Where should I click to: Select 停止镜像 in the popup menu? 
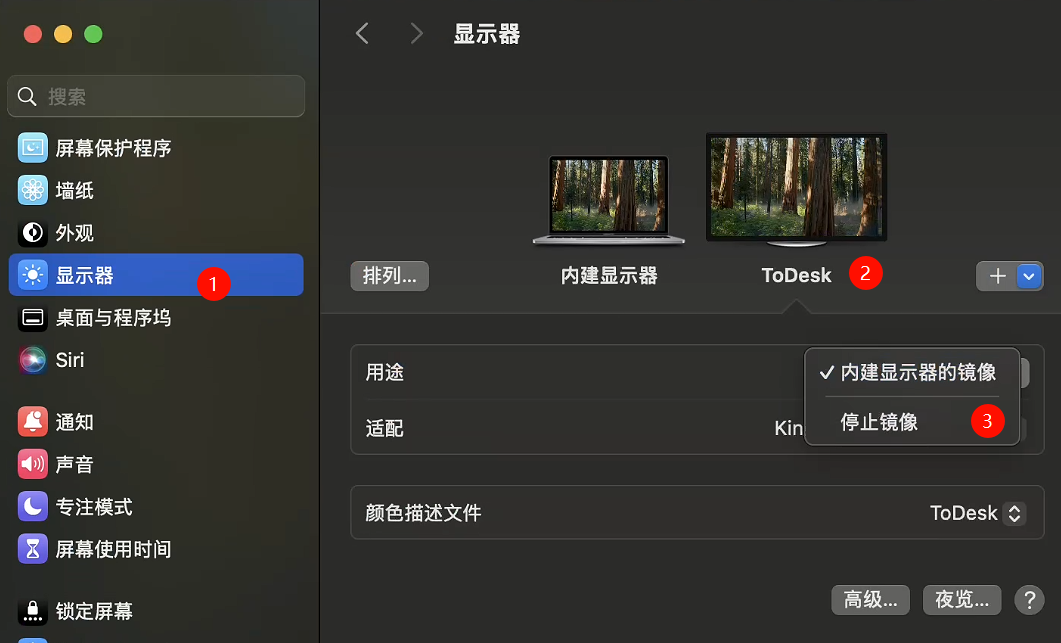(x=879, y=422)
